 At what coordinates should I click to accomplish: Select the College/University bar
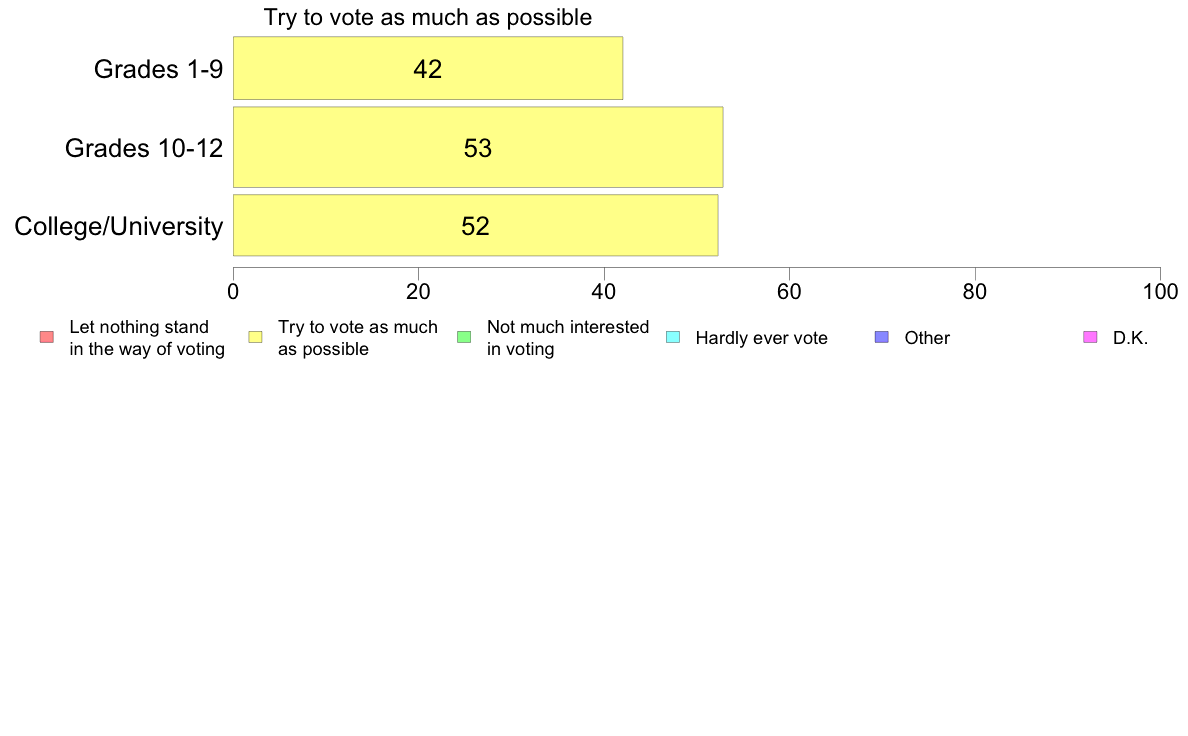coord(476,225)
